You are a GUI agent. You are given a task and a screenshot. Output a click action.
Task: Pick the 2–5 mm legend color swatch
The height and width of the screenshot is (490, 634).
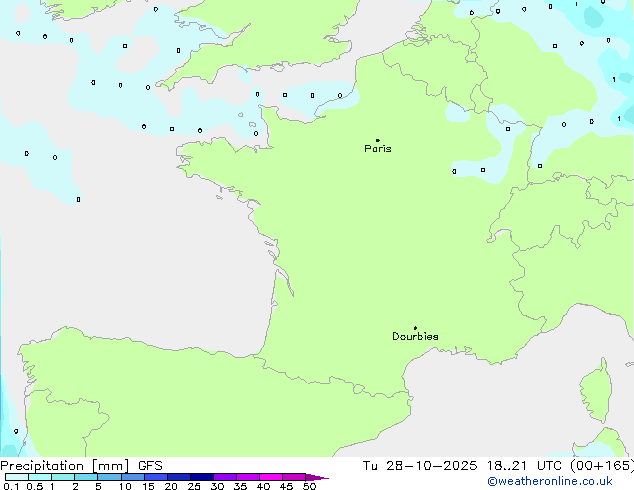click(x=86, y=478)
